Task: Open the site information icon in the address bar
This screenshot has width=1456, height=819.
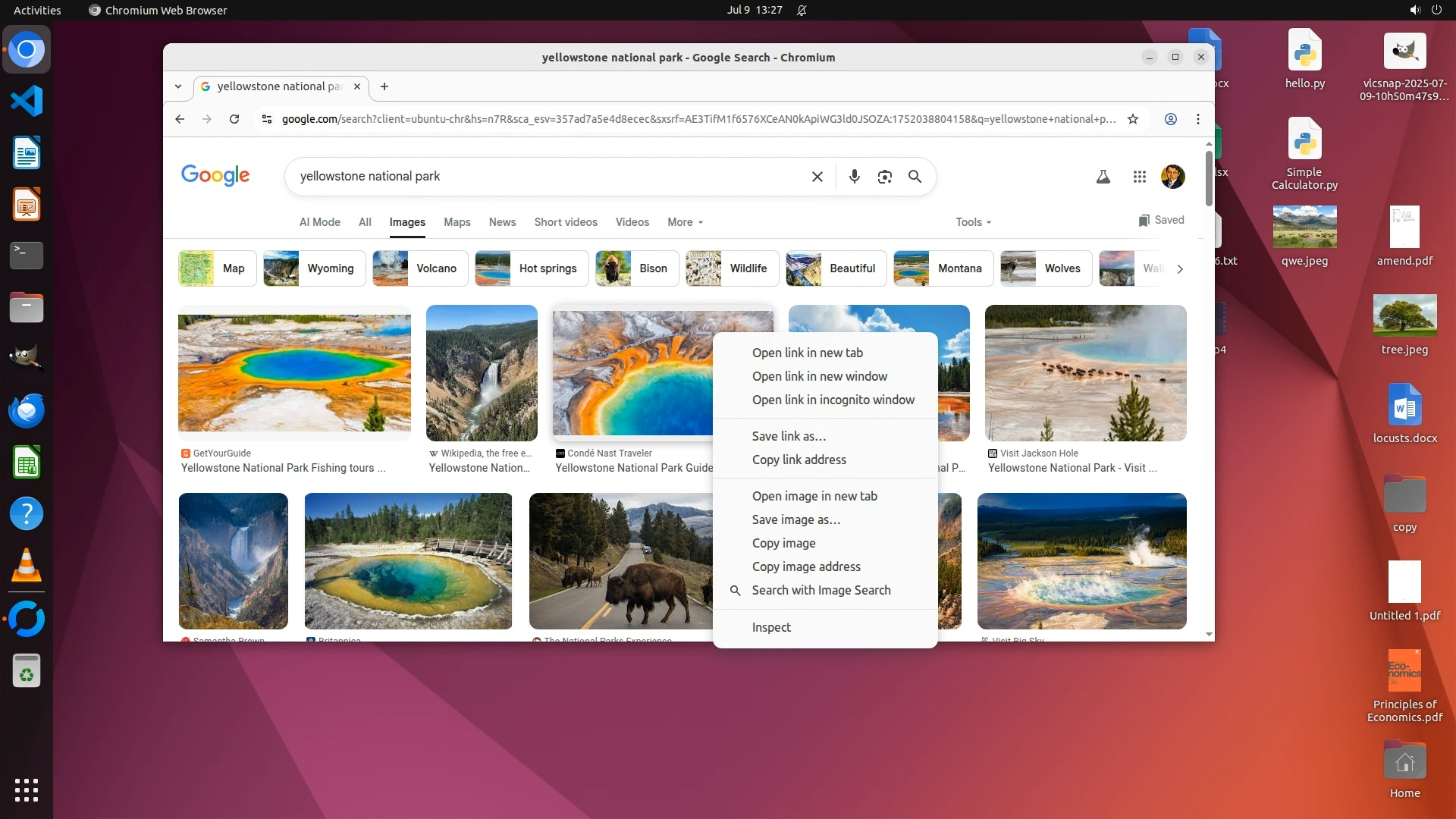Action: coord(266,119)
